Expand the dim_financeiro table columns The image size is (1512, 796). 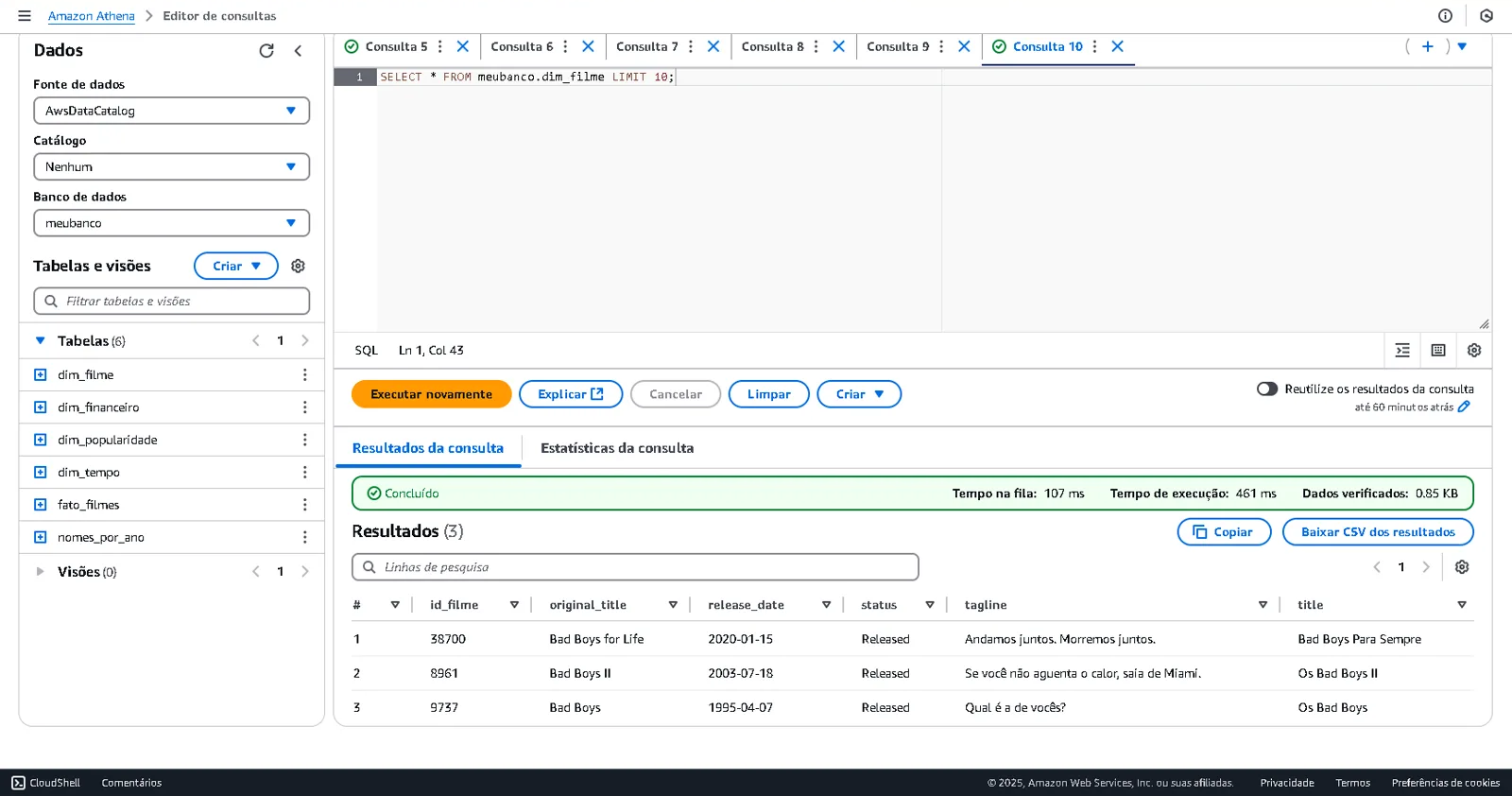point(40,407)
